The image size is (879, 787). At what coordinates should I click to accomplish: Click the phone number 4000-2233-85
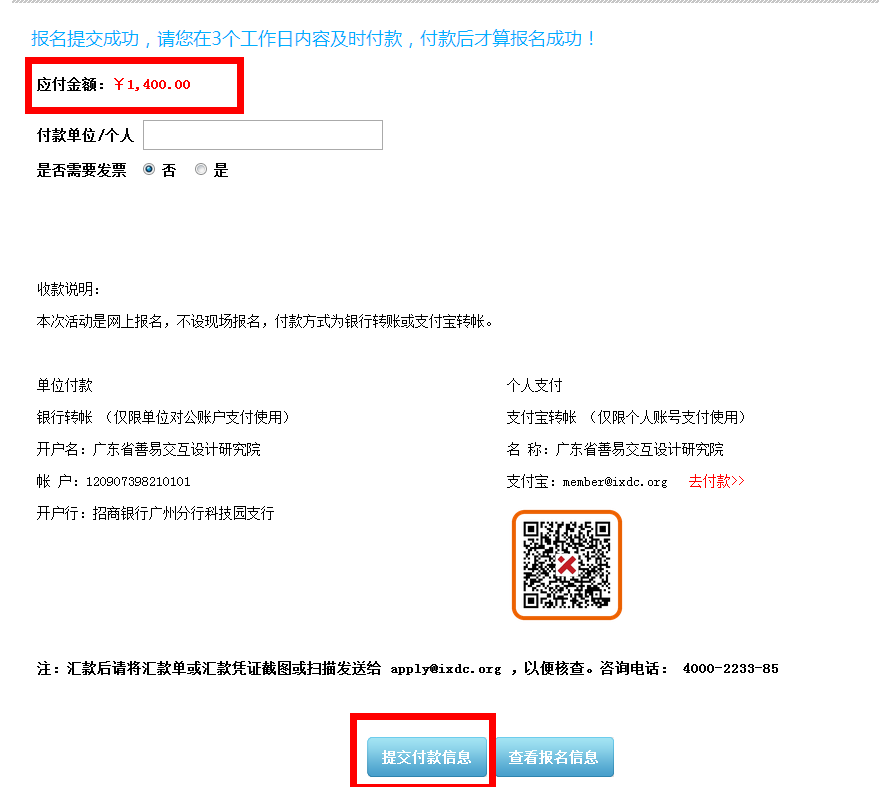click(x=730, y=669)
